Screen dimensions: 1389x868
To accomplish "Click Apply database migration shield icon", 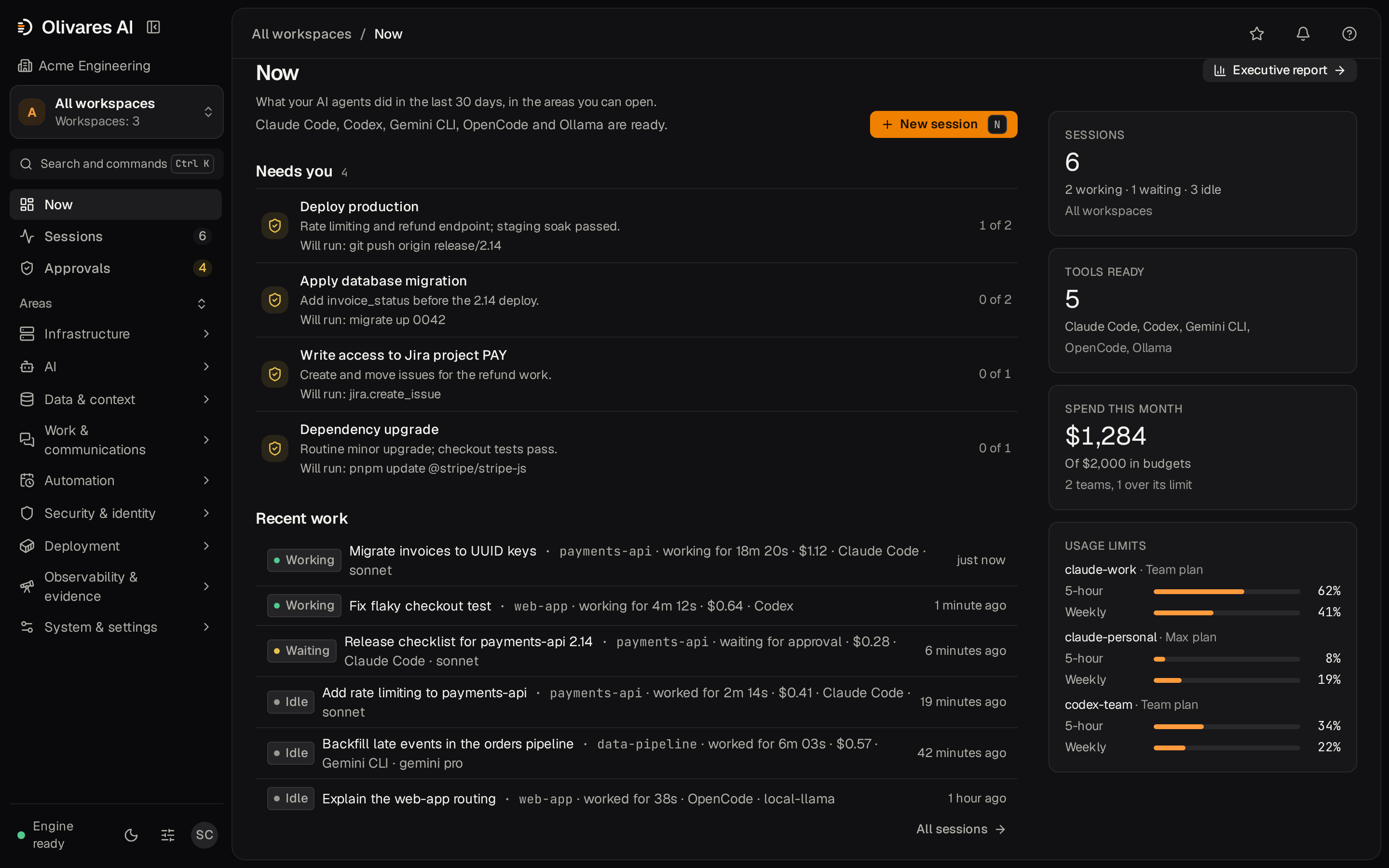I will coord(275,299).
